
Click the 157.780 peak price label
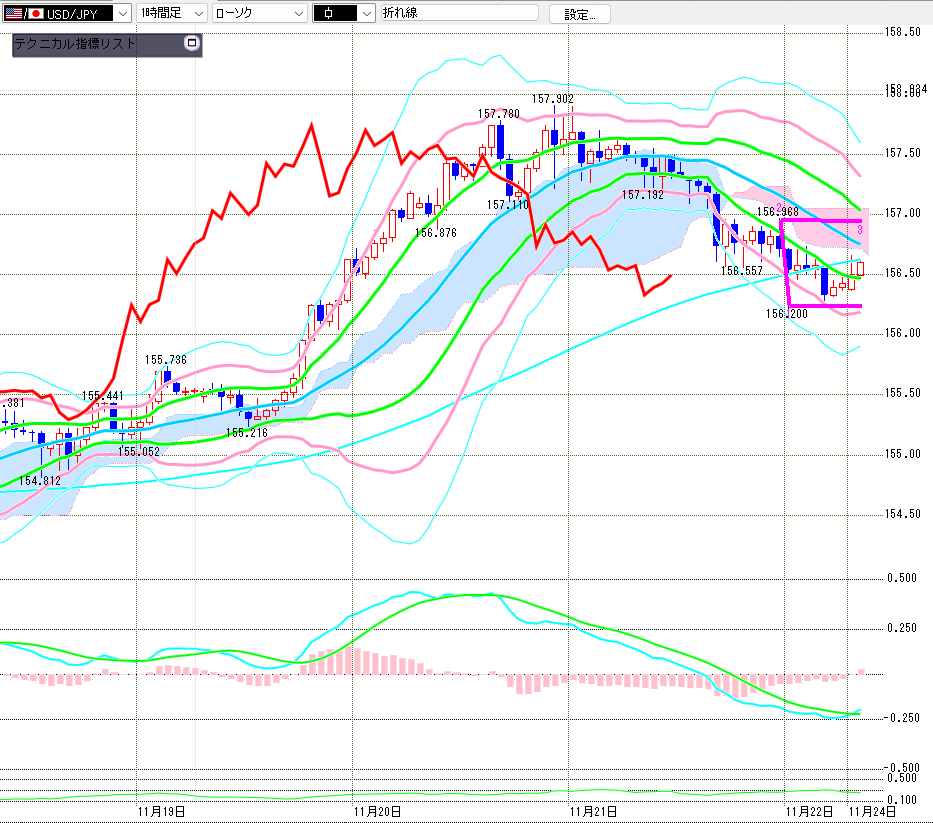pos(498,114)
